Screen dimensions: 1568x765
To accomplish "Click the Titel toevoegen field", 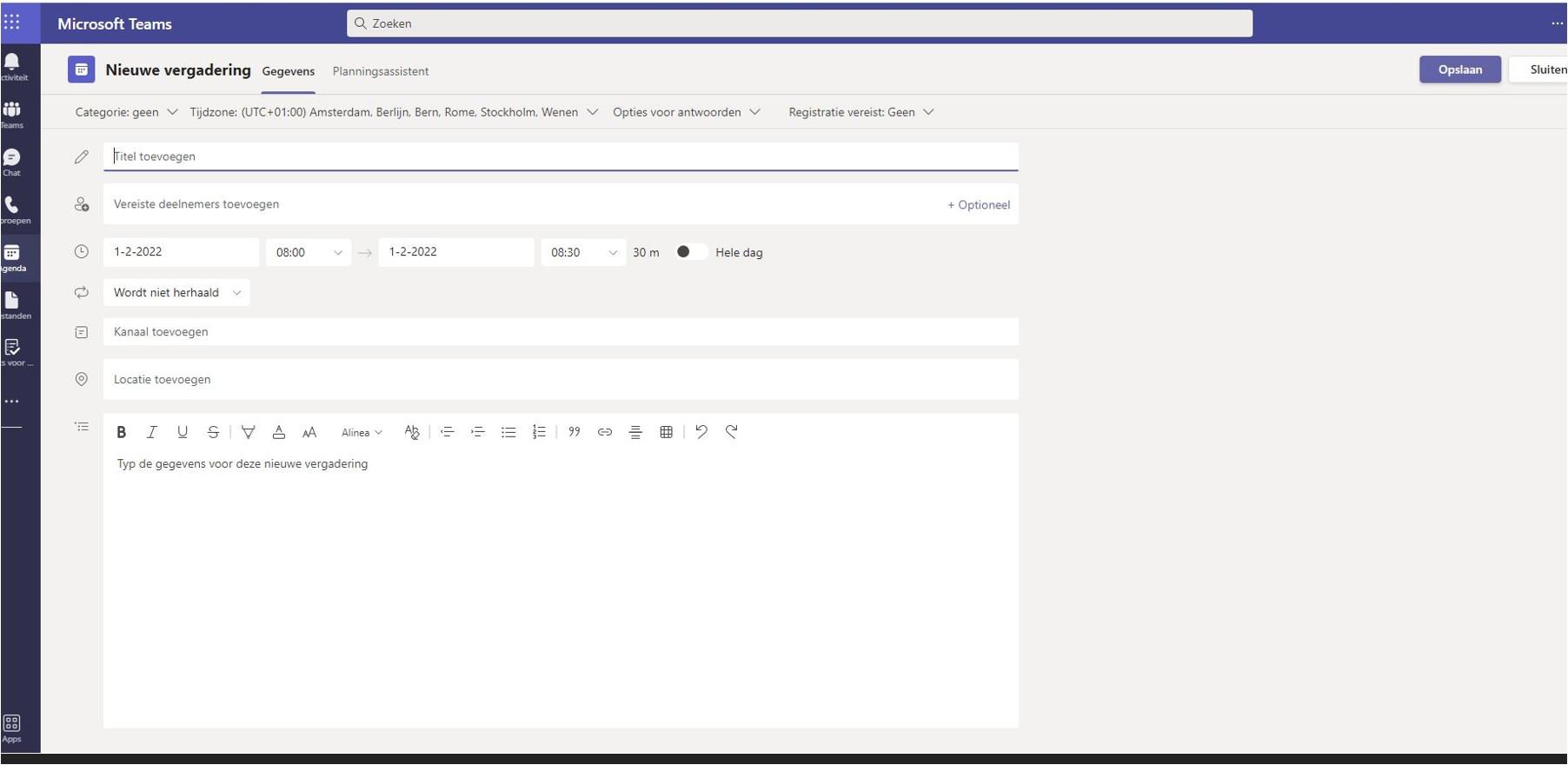I will pyautogui.click(x=561, y=156).
